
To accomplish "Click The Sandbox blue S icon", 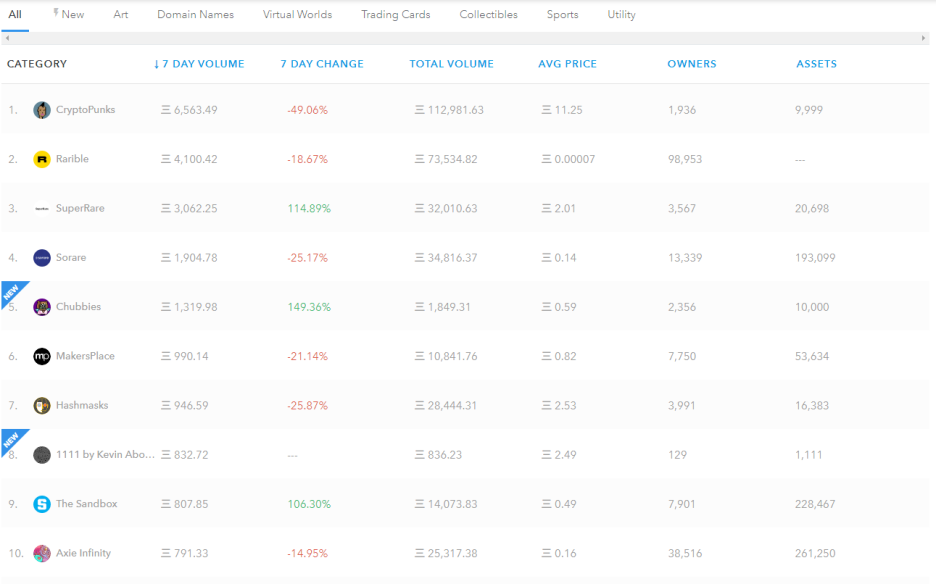I will pyautogui.click(x=42, y=504).
